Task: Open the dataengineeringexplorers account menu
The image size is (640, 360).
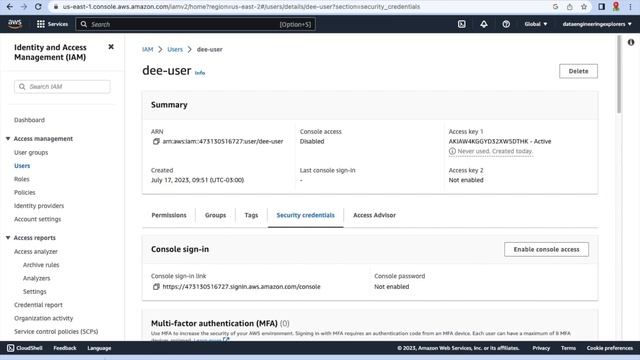Action: 597,24
